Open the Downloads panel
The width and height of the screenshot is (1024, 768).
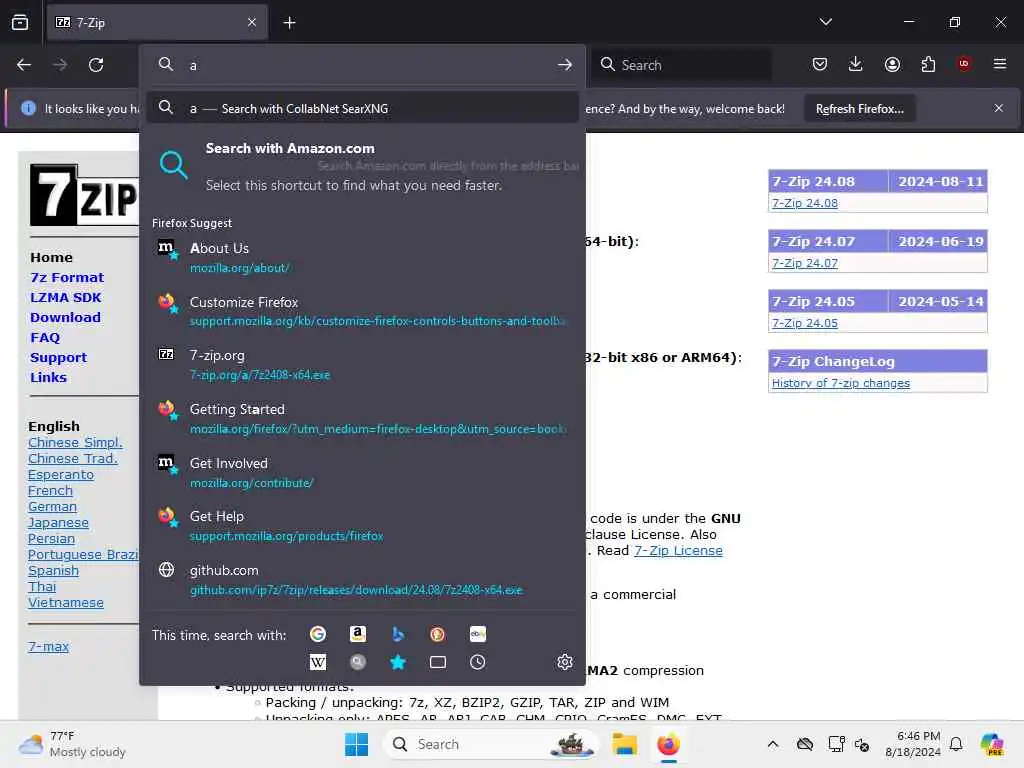coord(856,64)
